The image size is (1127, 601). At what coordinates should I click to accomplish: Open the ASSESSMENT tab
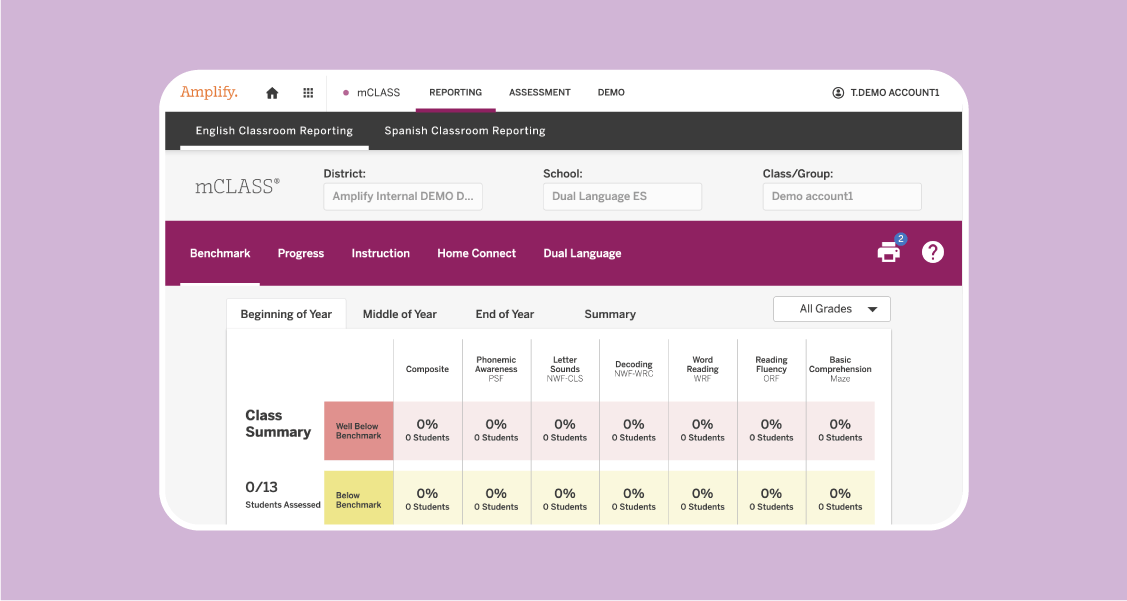click(540, 93)
